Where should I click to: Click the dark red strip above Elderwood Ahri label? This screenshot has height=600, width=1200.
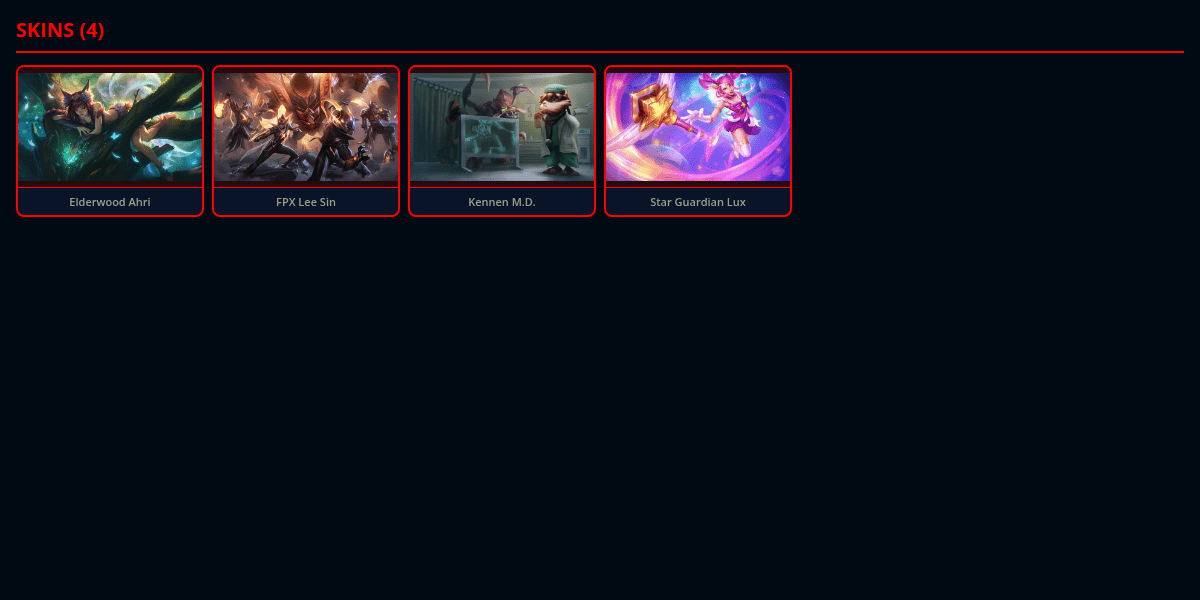(x=110, y=184)
